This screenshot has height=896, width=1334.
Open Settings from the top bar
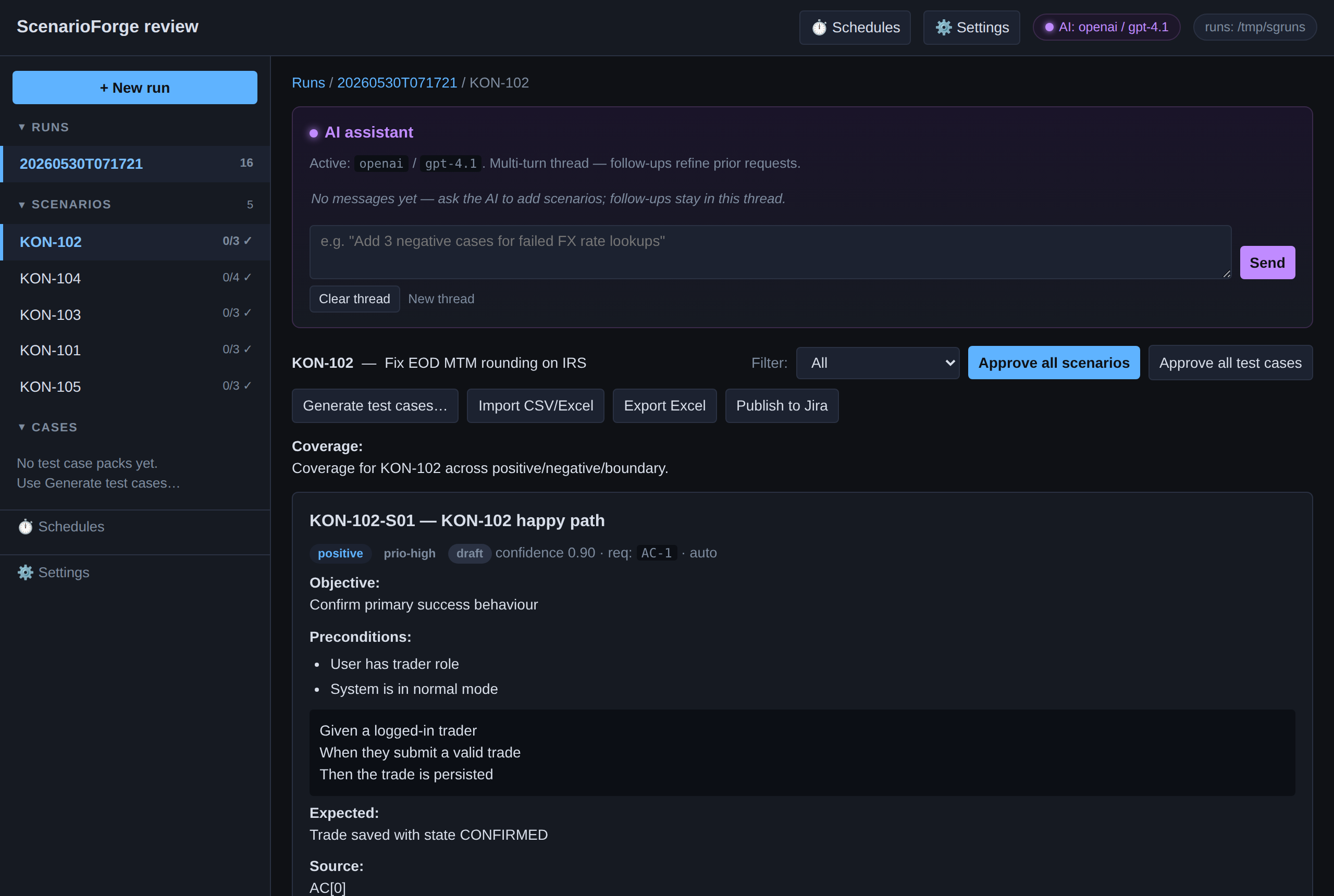pyautogui.click(x=971, y=28)
